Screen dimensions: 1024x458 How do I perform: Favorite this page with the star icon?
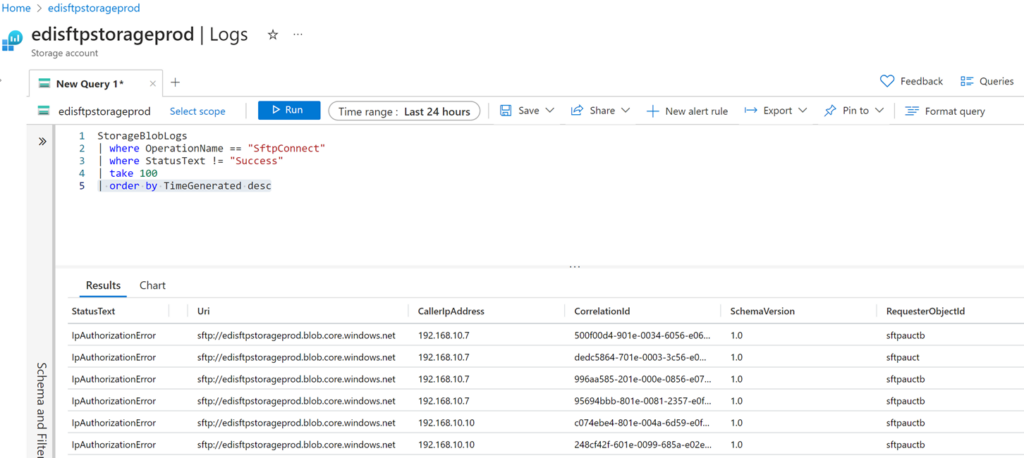click(273, 35)
